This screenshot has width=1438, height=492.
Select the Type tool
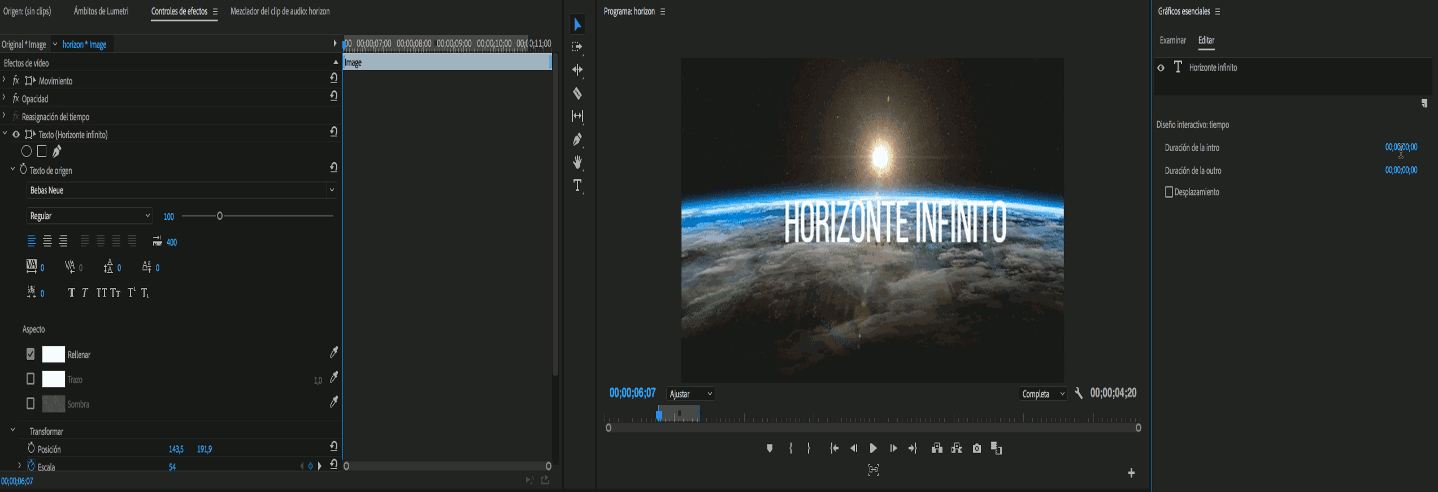pyautogui.click(x=577, y=185)
